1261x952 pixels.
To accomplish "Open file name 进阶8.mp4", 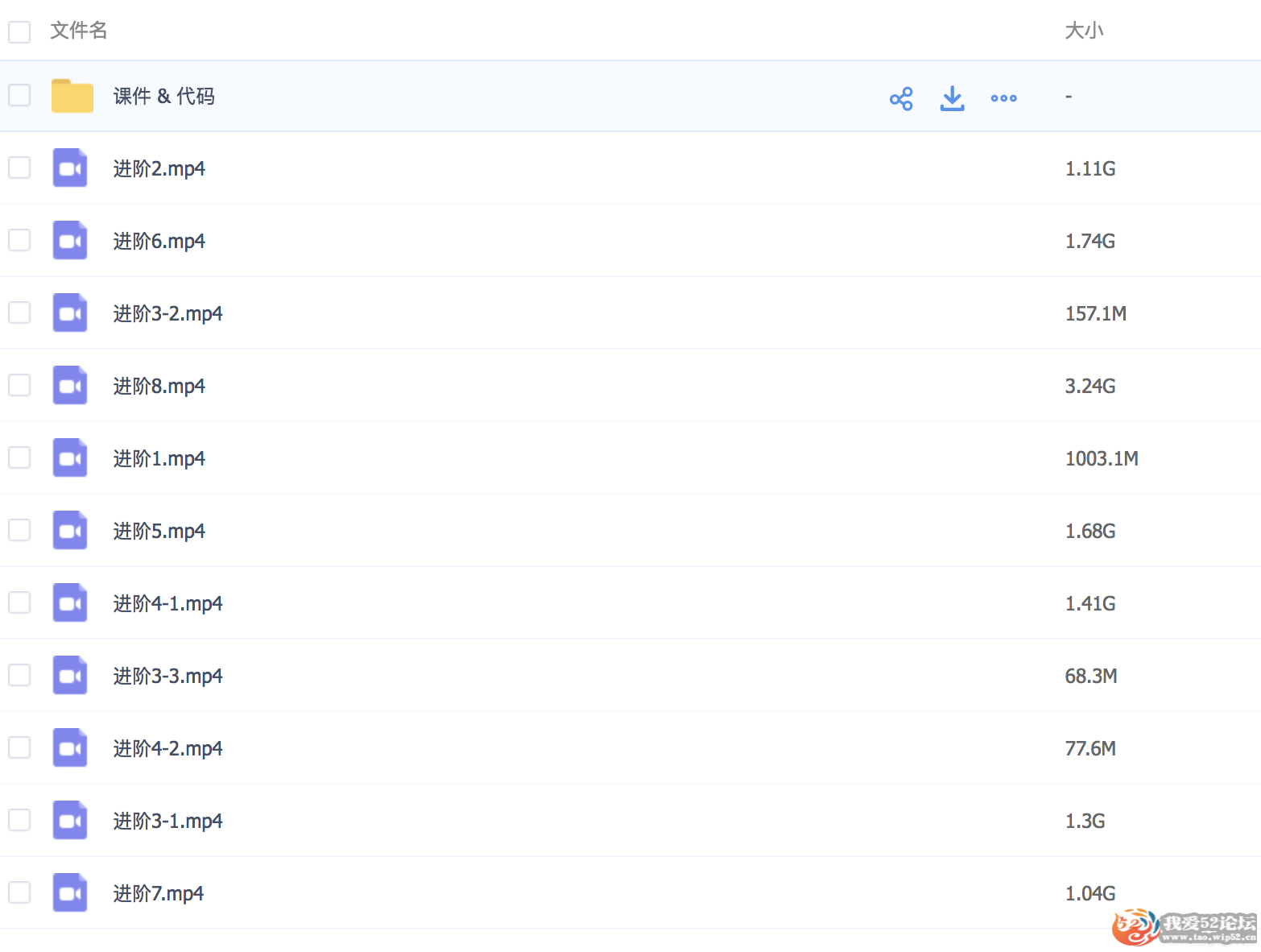I will (x=159, y=387).
